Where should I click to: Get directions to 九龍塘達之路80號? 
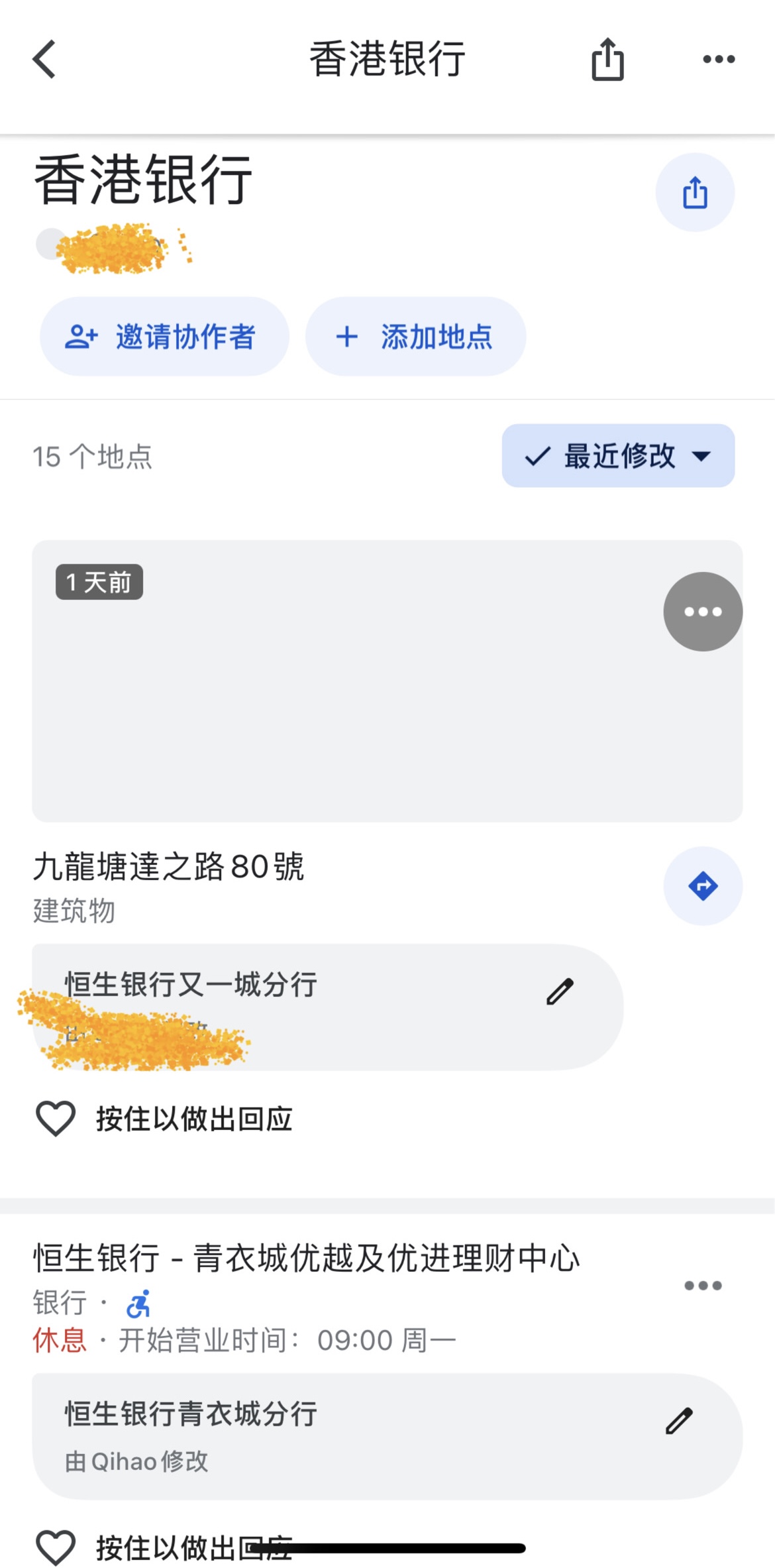[x=703, y=886]
